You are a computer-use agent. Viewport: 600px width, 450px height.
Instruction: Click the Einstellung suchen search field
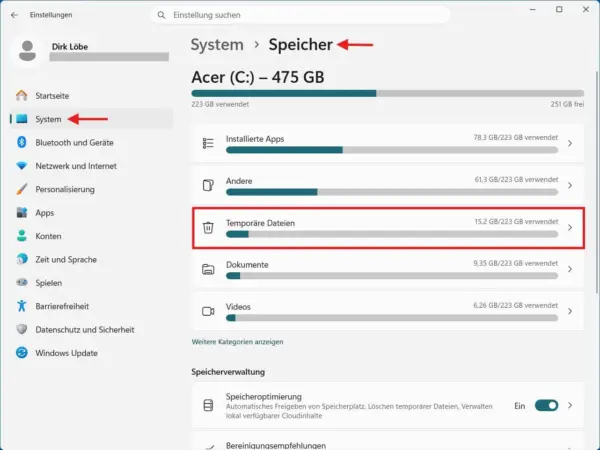[x=300, y=15]
